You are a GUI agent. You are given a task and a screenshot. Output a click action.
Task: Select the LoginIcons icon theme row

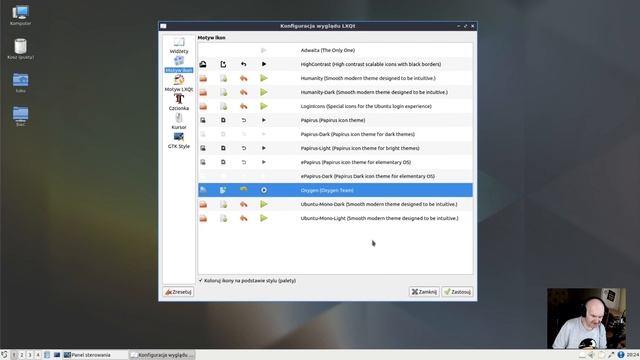point(335,106)
